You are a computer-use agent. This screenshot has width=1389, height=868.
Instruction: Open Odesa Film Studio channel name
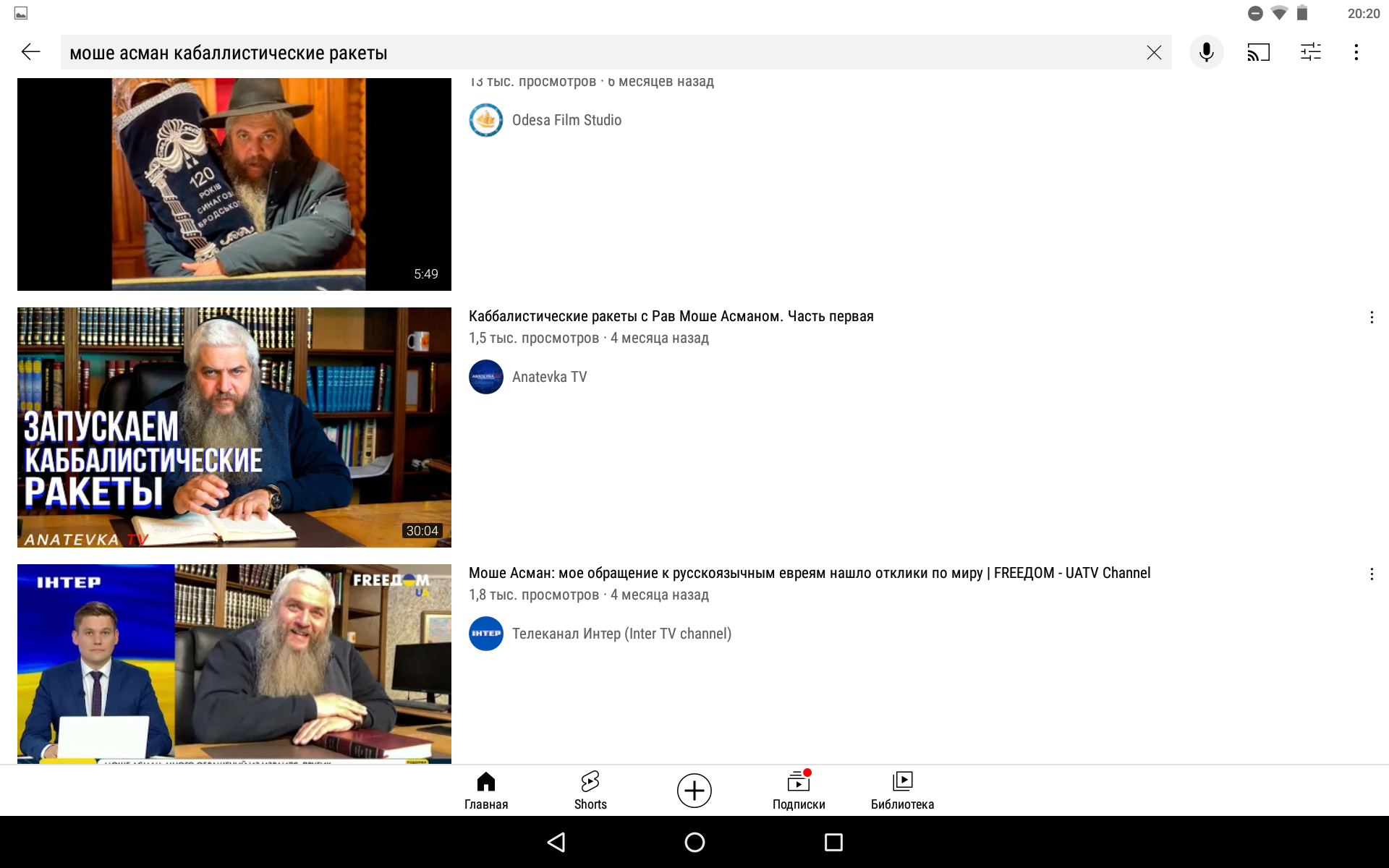[x=566, y=120]
